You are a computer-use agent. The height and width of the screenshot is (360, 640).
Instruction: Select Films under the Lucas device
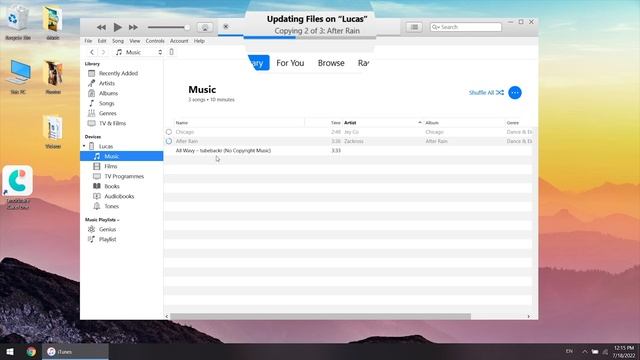[x=111, y=167]
